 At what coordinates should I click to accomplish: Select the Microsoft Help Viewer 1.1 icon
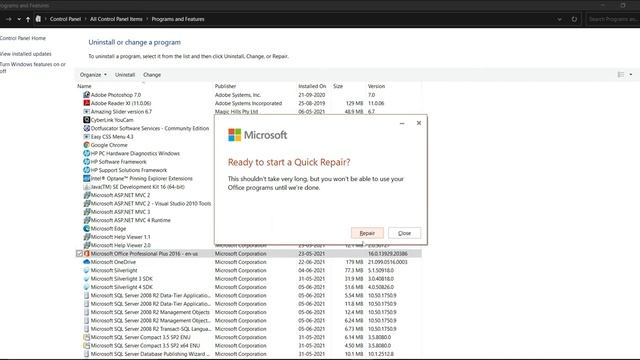point(87,237)
